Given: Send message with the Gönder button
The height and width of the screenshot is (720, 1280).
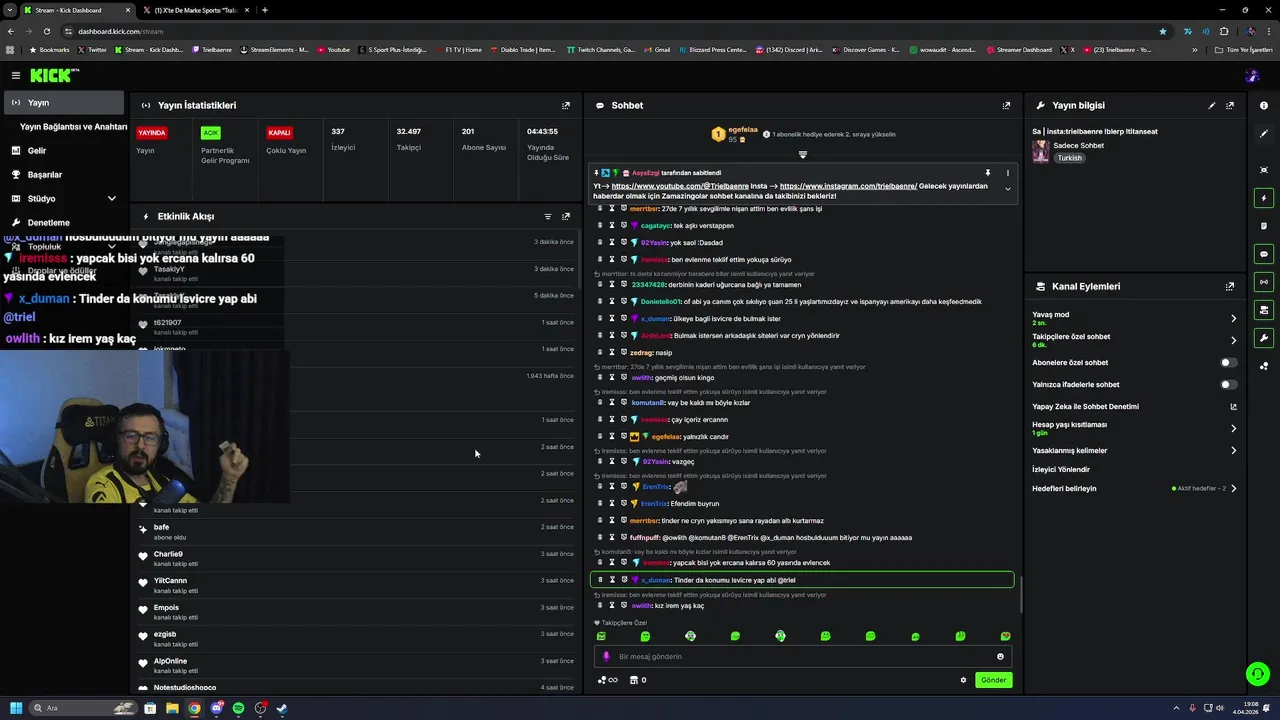Looking at the screenshot, I should tap(994, 680).
